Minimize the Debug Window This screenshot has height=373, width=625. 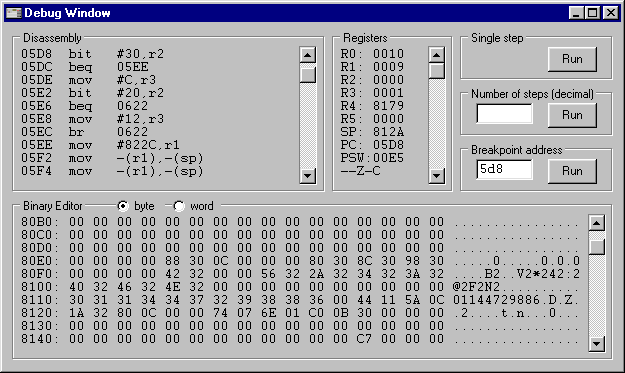click(576, 13)
